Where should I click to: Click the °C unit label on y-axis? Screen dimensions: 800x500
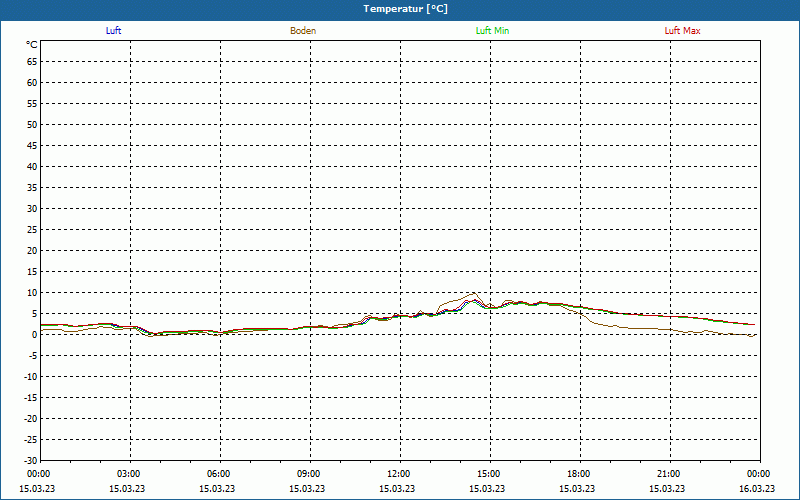32,45
